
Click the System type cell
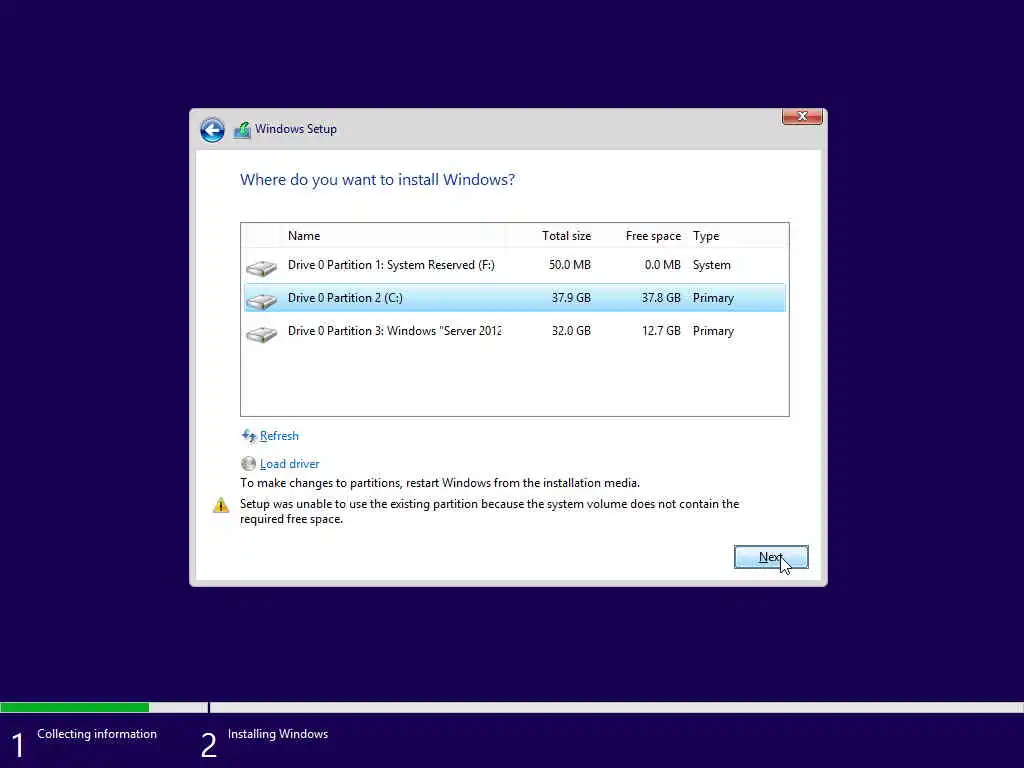tap(712, 265)
